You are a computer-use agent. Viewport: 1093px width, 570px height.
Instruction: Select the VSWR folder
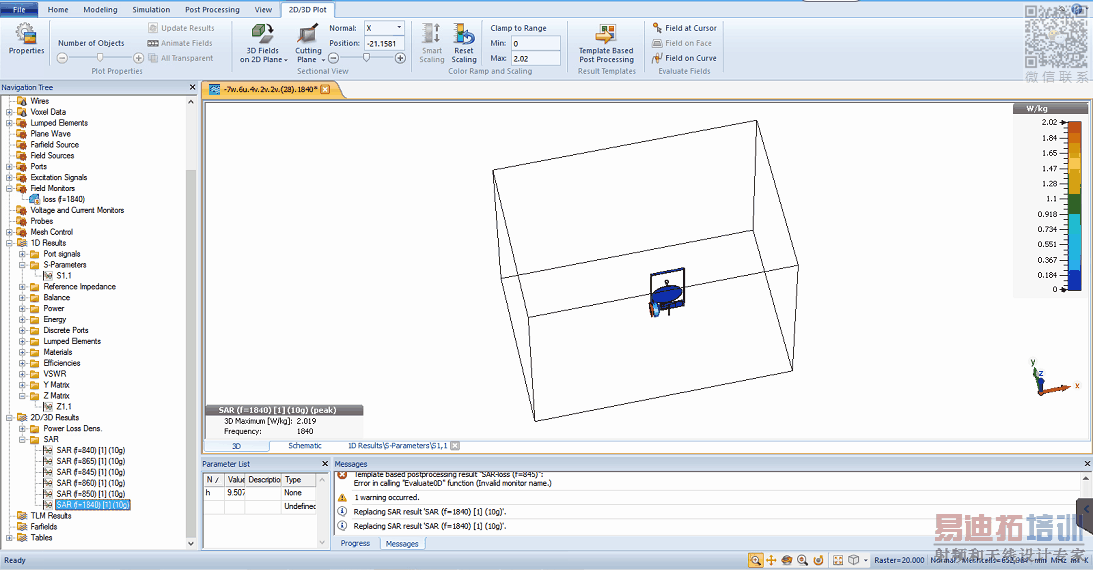(54, 374)
